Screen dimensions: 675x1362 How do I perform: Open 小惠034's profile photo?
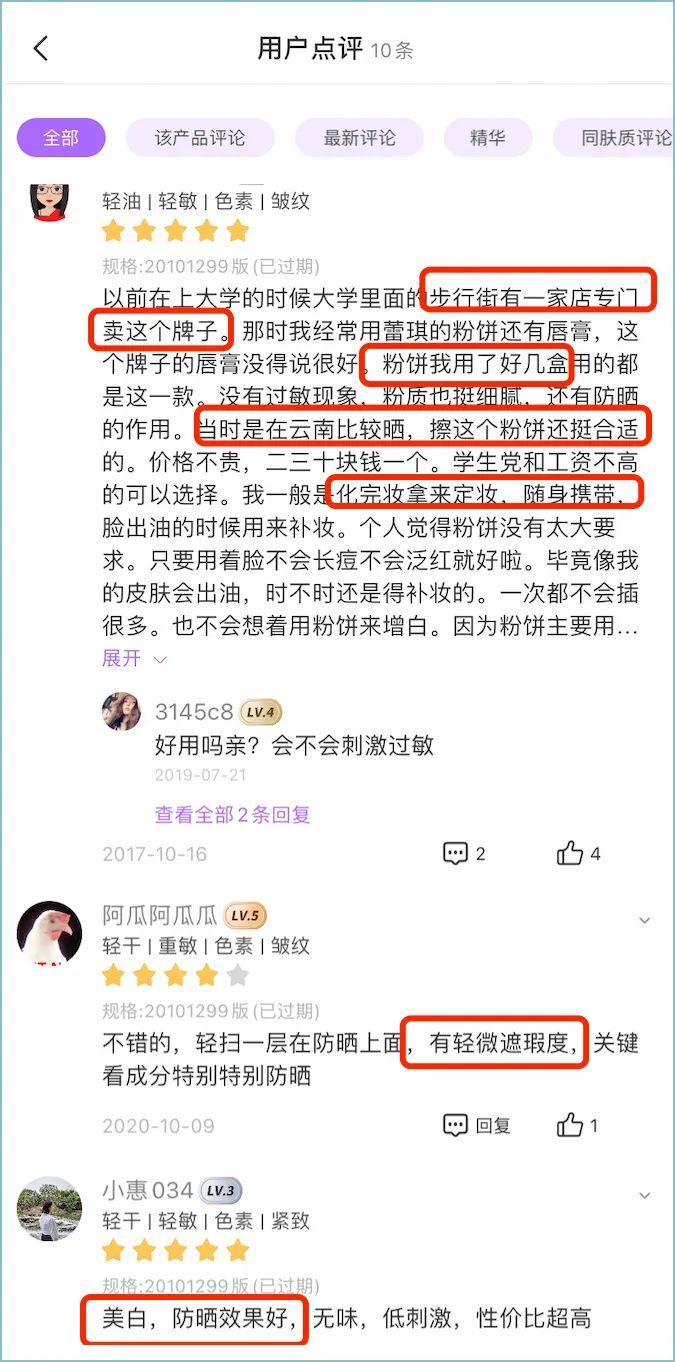pos(49,1209)
